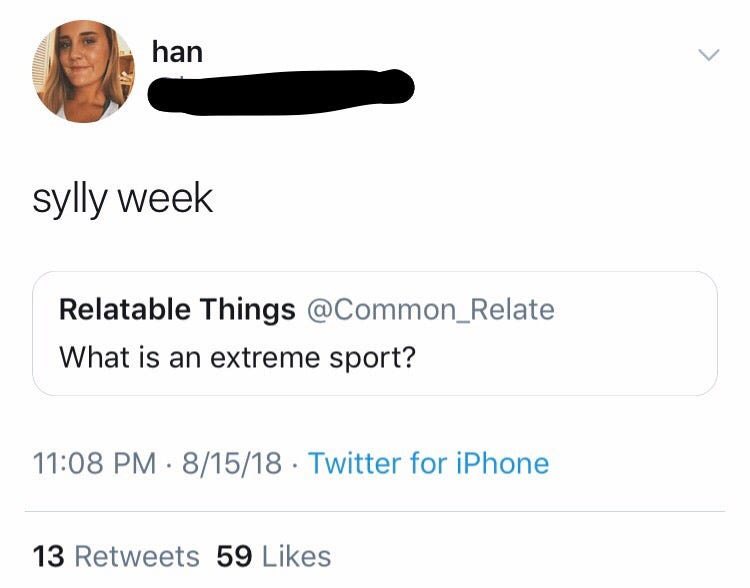Tap the word 'Retweets' label
The image size is (750, 588).
137,556
